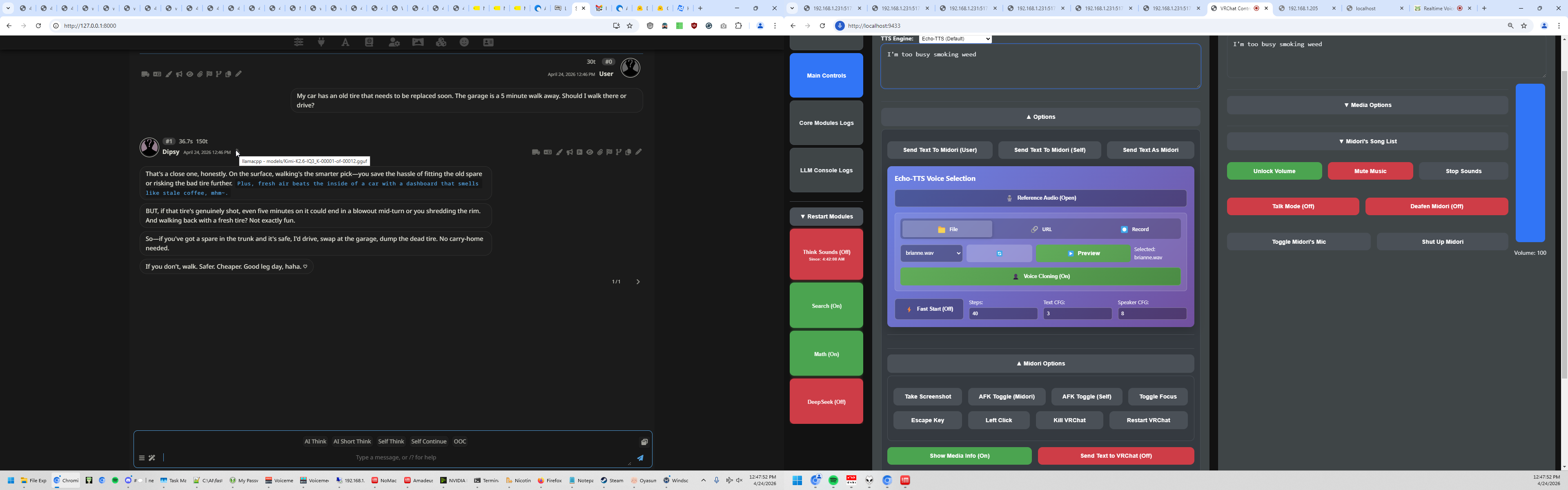Open the background image settings icon
The width and height of the screenshot is (1568, 490).
(418, 42)
